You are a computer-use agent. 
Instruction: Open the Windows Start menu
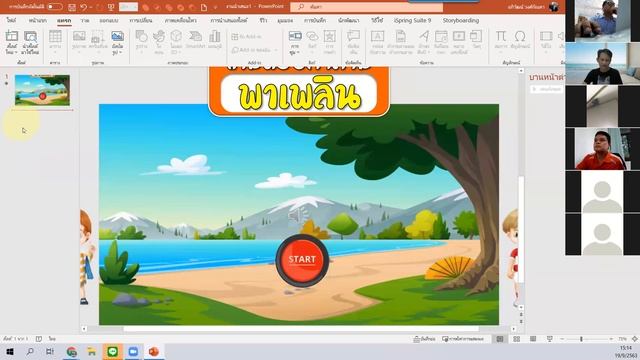click(10, 351)
